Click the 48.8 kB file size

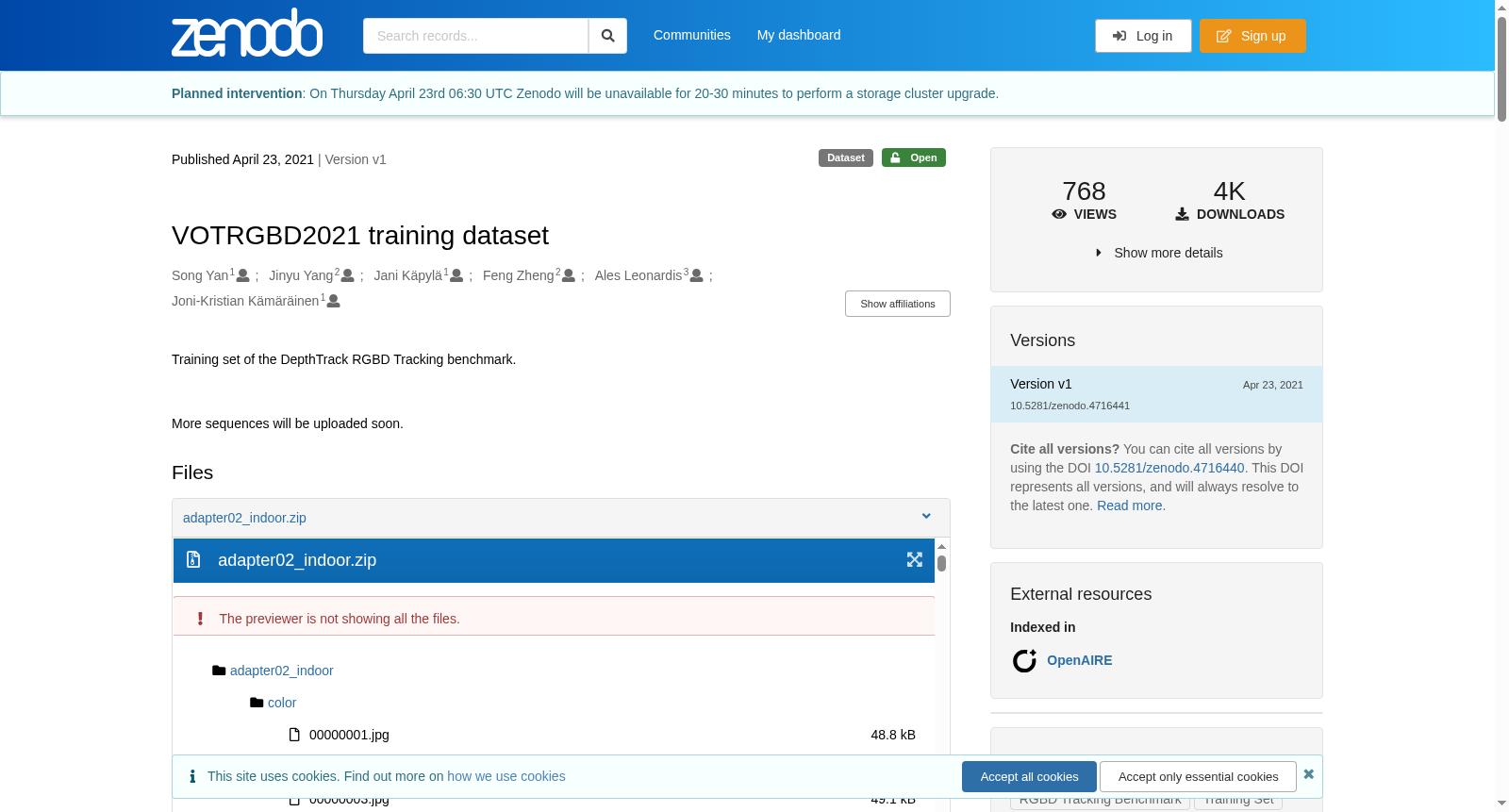893,735
